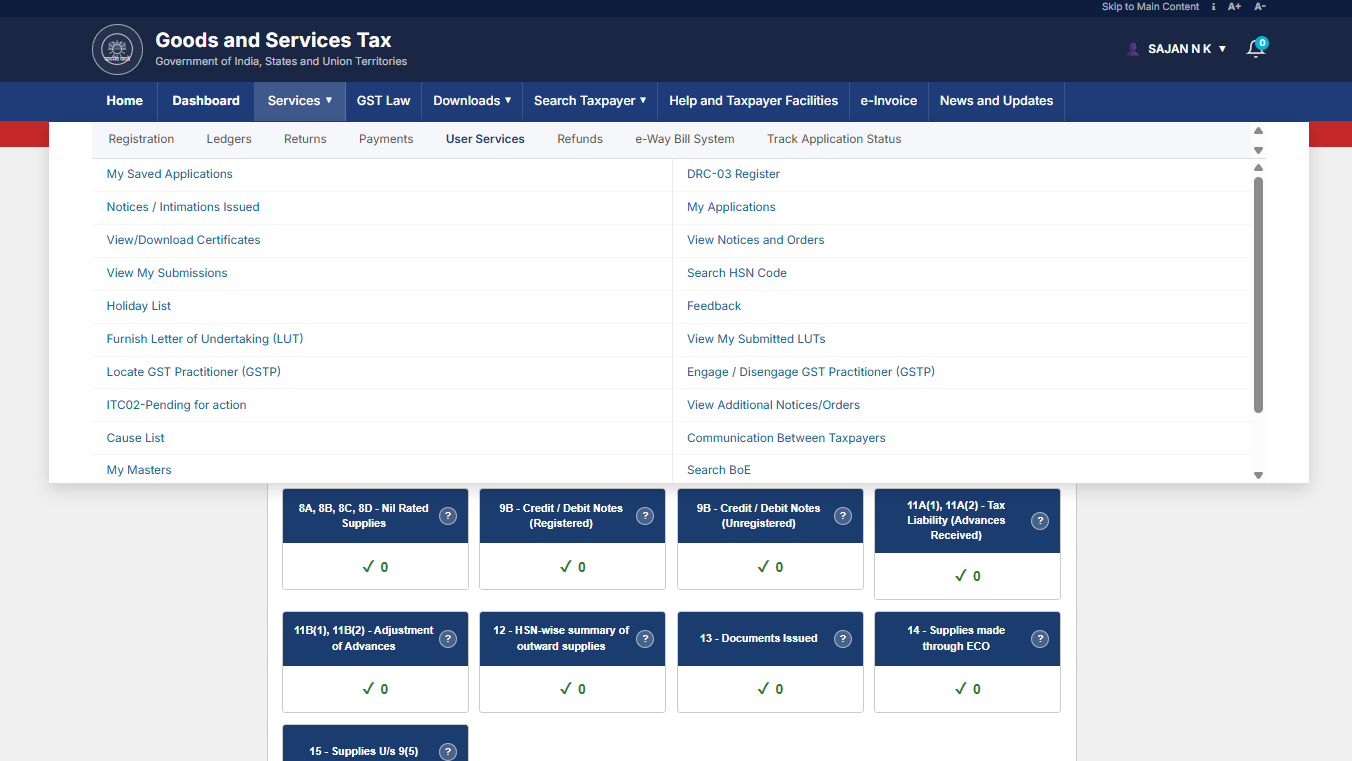Open GST Law menu item
Screen dimensions: 1352x761
pyautogui.click(x=384, y=101)
